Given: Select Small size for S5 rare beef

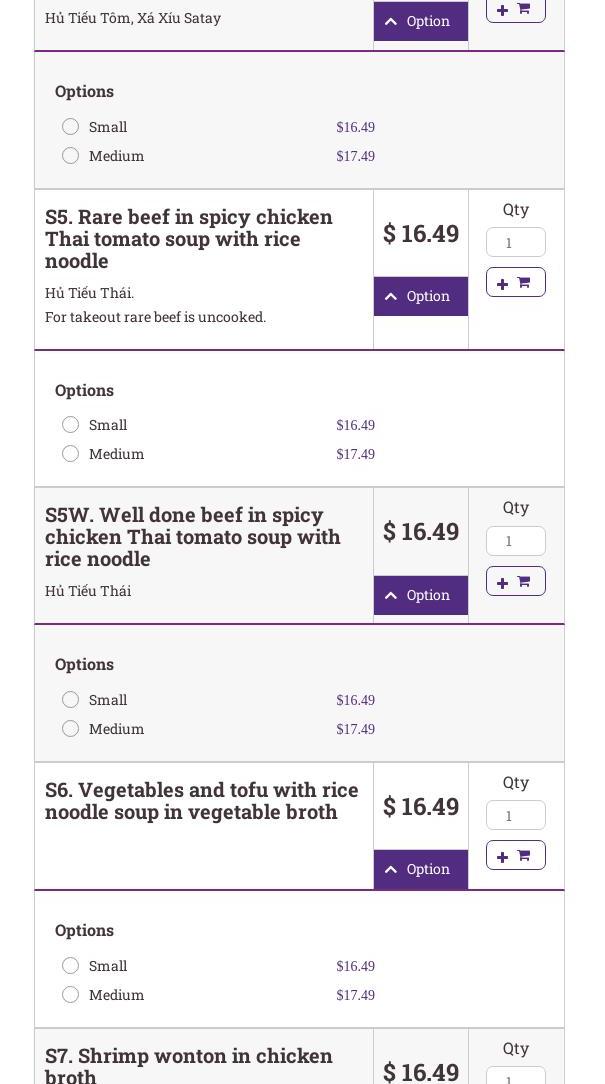Looking at the screenshot, I should 71,425.
